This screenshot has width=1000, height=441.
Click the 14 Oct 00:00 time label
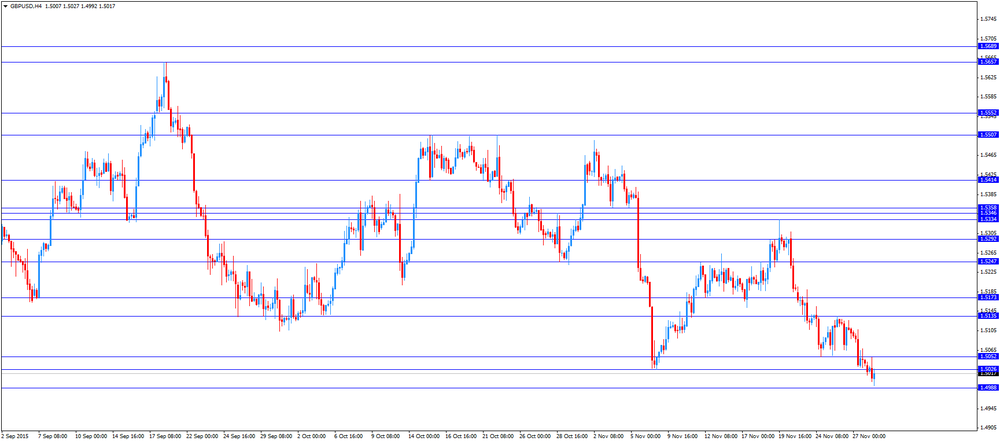pos(422,437)
